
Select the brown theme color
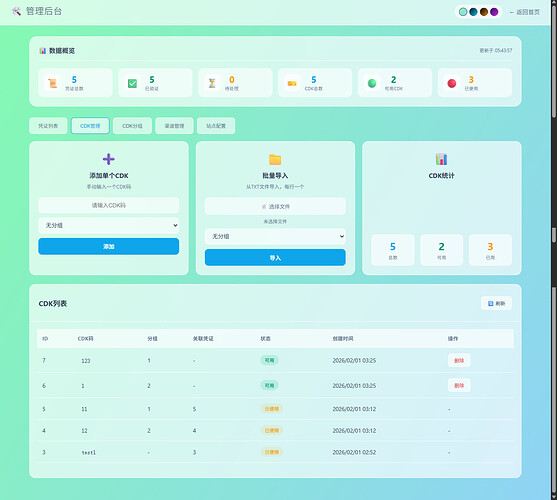(x=484, y=12)
